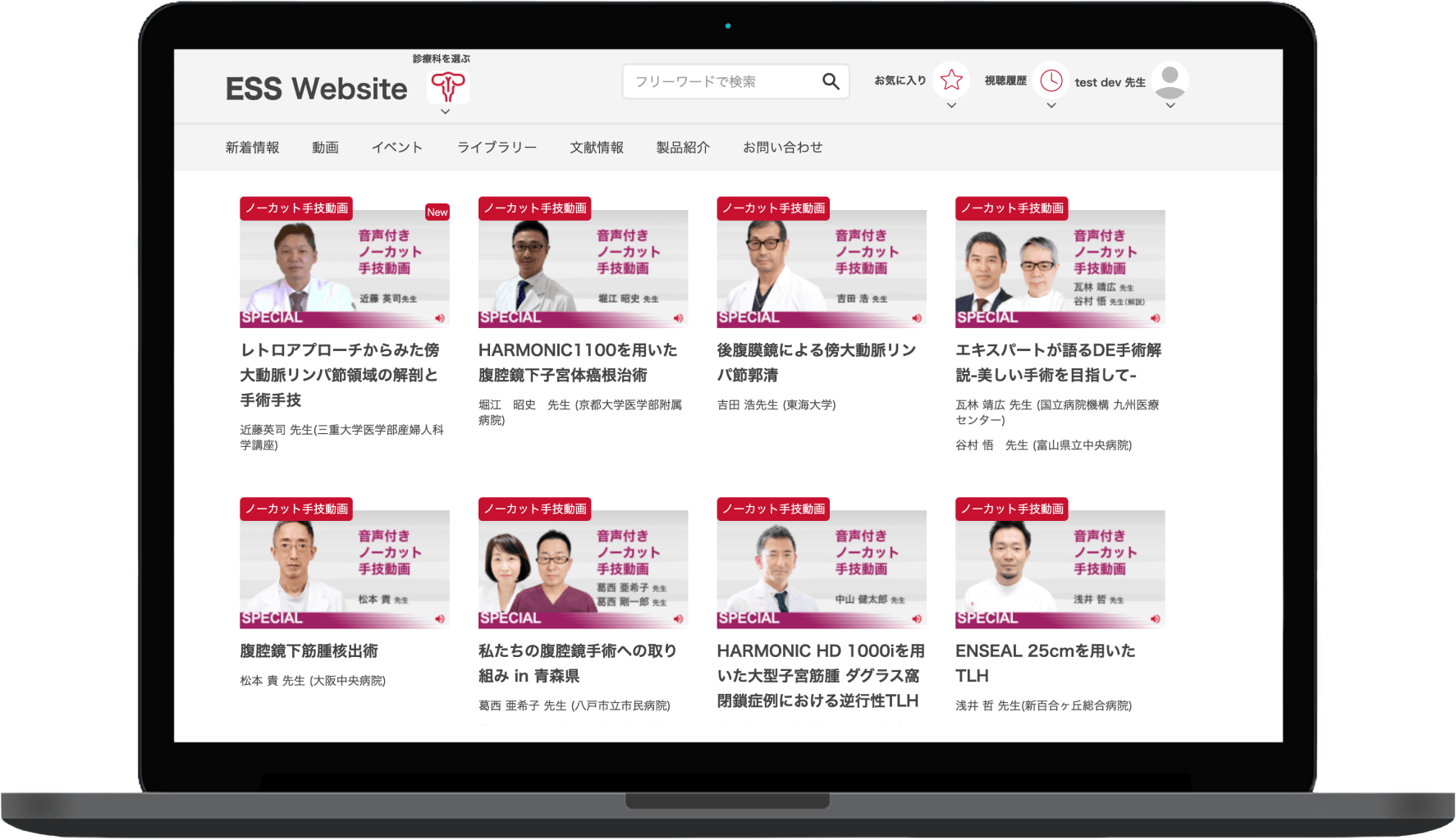
Task: Select the gynecology department icon
Action: point(448,86)
